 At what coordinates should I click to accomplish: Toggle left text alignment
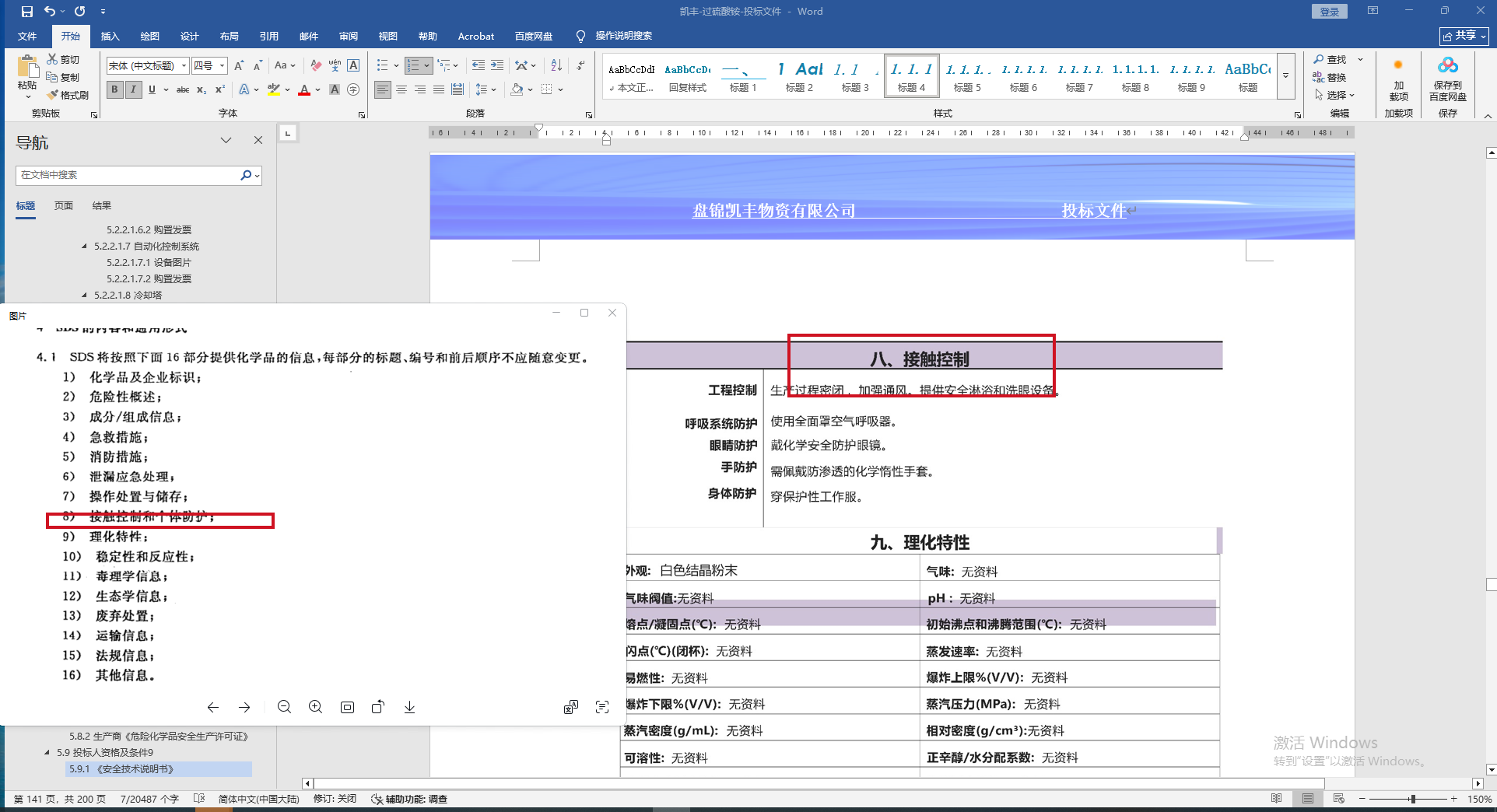pyautogui.click(x=382, y=89)
